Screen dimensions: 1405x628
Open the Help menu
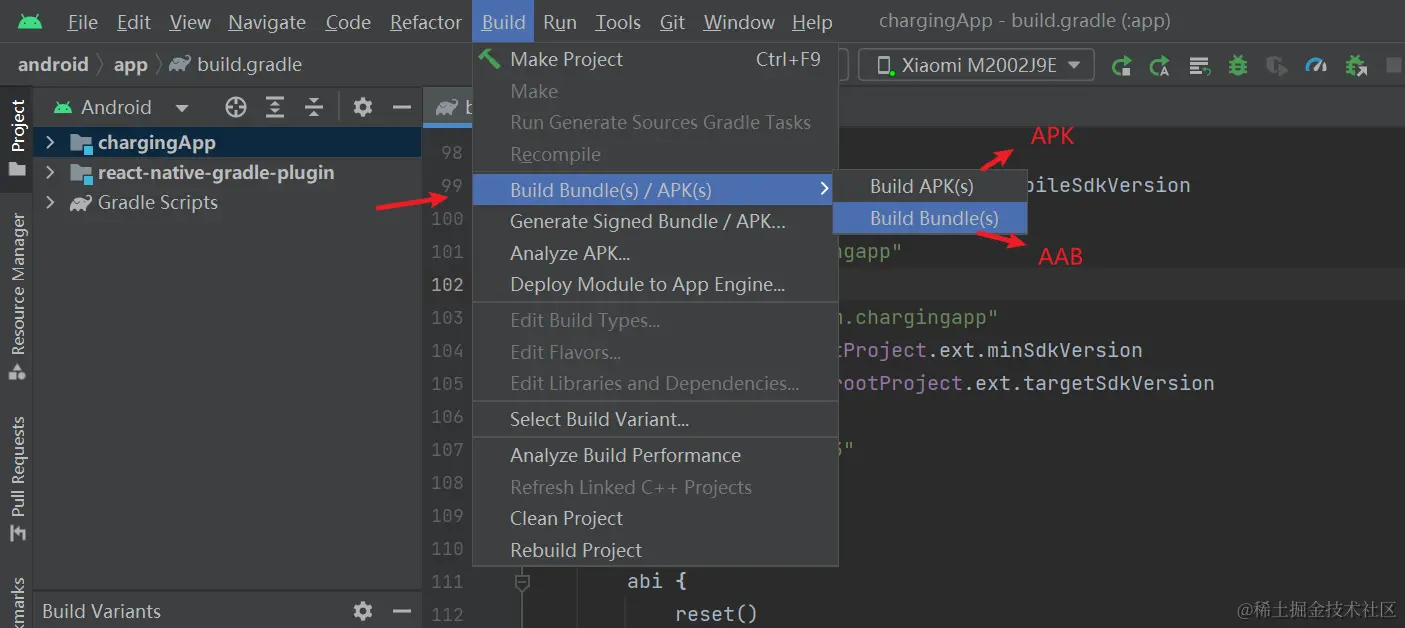point(812,22)
